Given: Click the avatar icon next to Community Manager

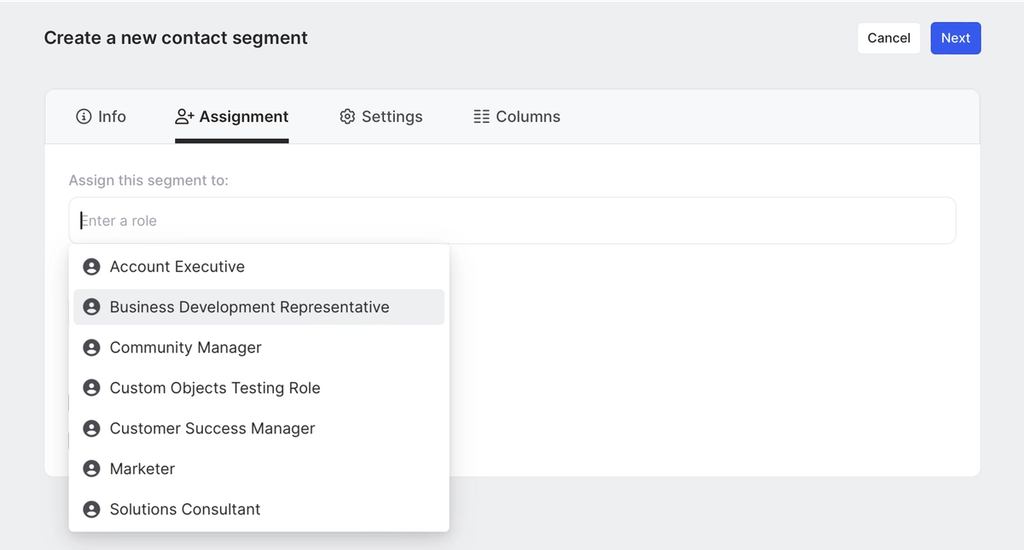Looking at the screenshot, I should click(x=91, y=348).
